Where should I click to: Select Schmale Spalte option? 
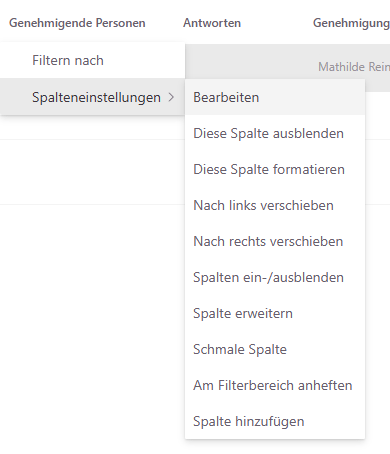[x=275, y=349]
